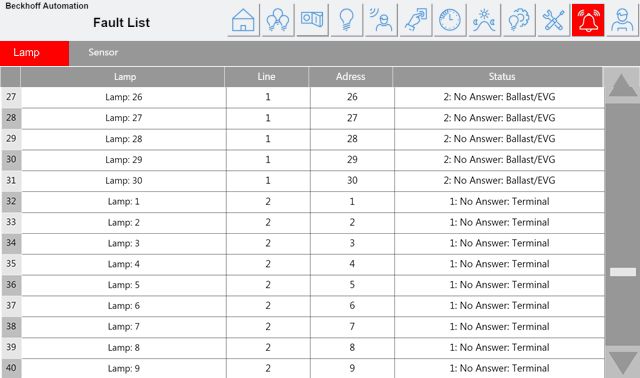Select row 32 Lamp: 1 entry
640x378 pixels.
302,202
